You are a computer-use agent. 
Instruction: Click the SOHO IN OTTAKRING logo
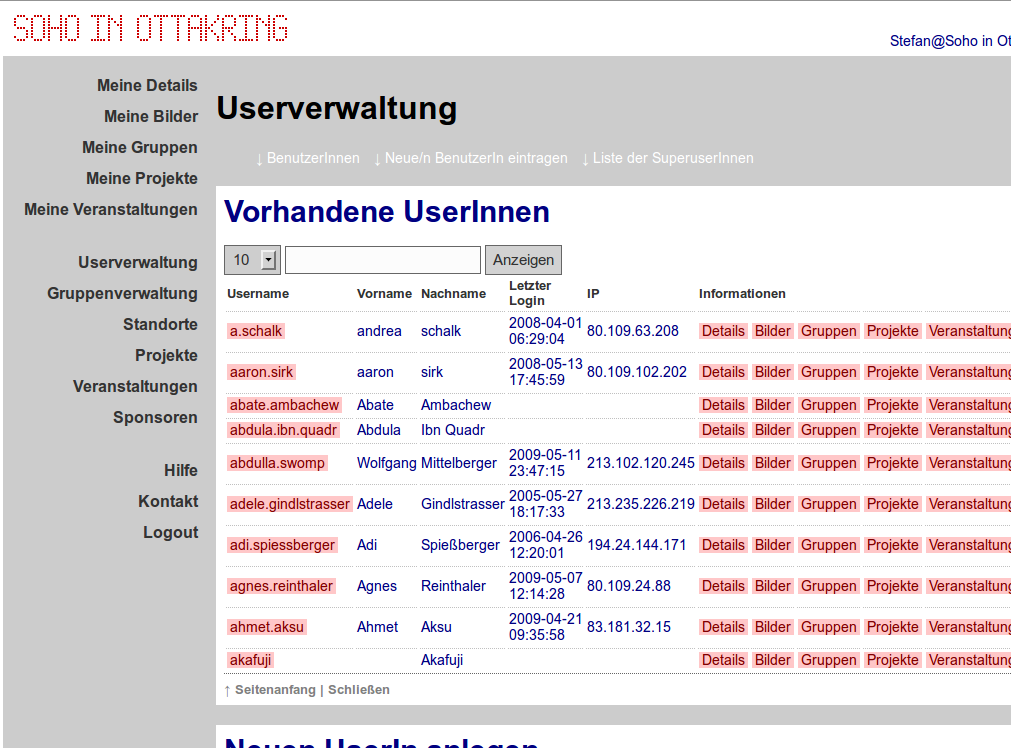[x=148, y=28]
